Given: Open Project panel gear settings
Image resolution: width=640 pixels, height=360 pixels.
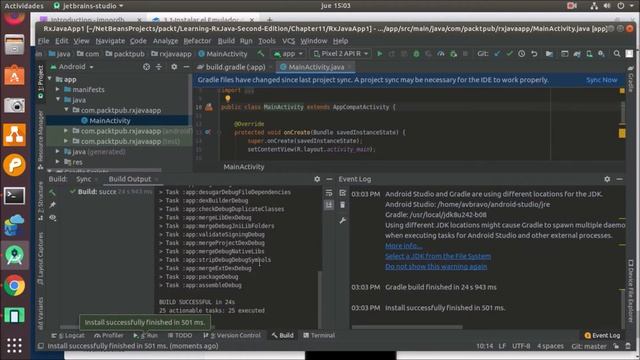Looking at the screenshot, I should (174, 67).
